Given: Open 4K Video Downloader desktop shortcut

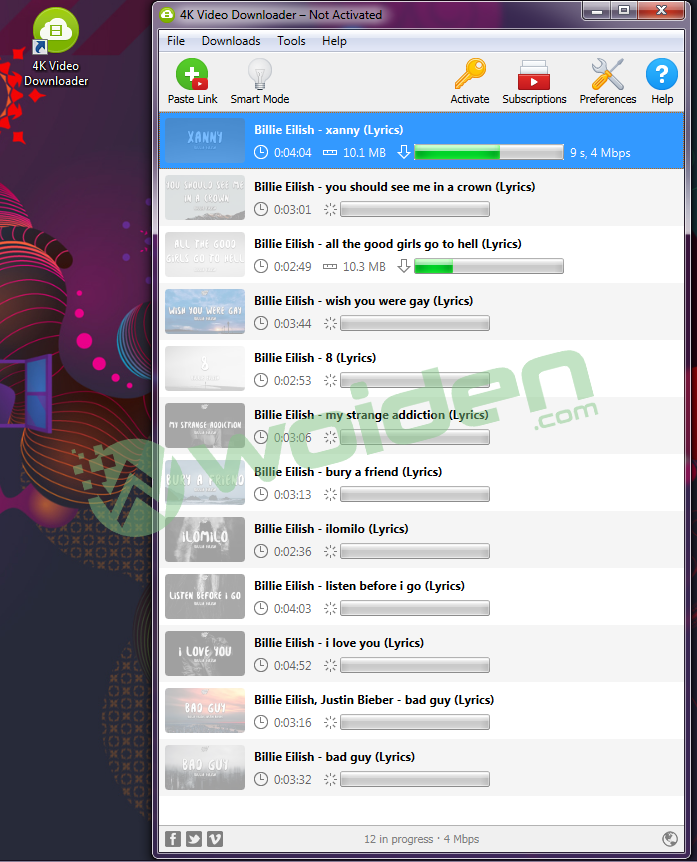Looking at the screenshot, I should (x=56, y=48).
